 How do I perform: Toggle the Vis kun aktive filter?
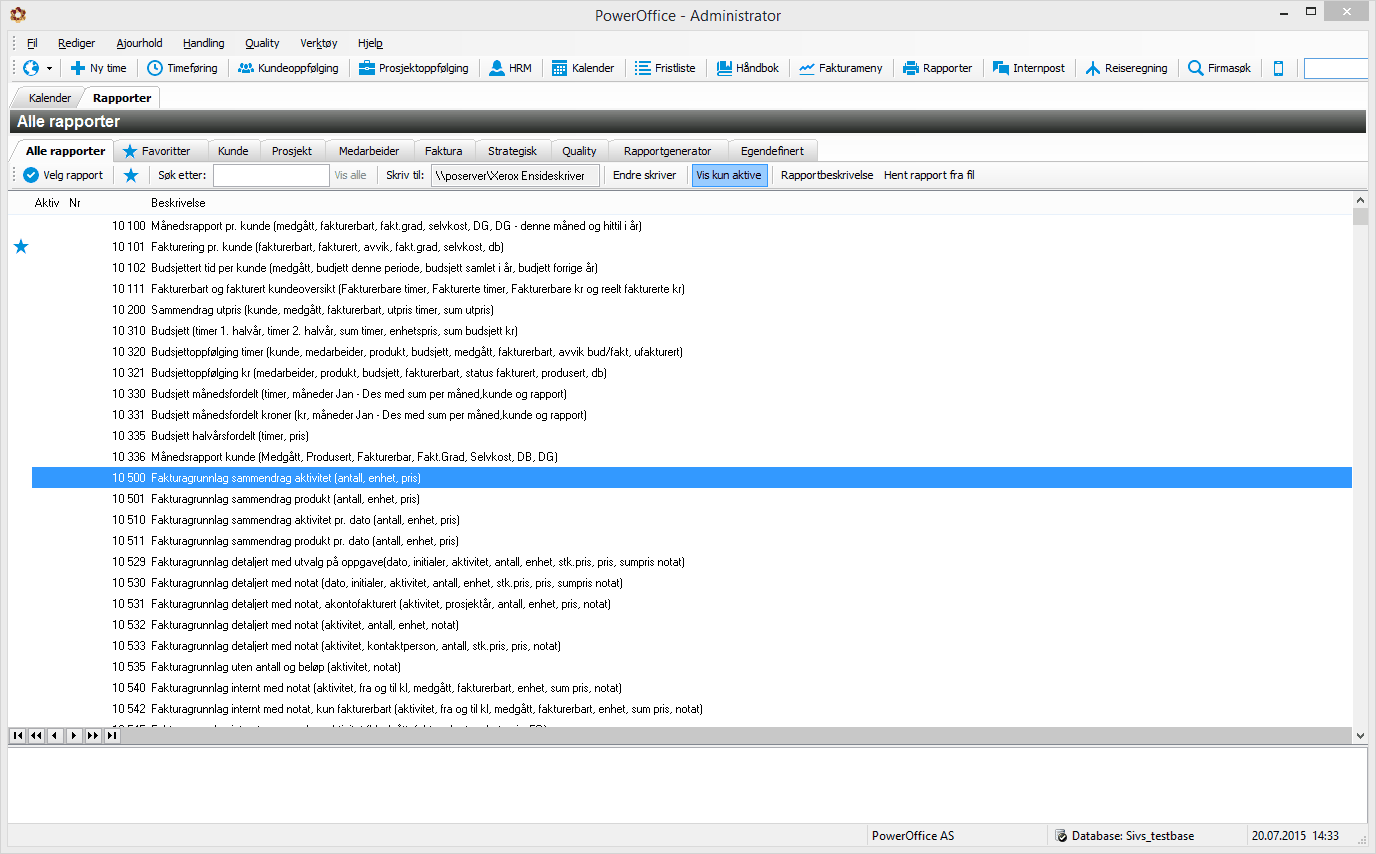click(x=729, y=175)
